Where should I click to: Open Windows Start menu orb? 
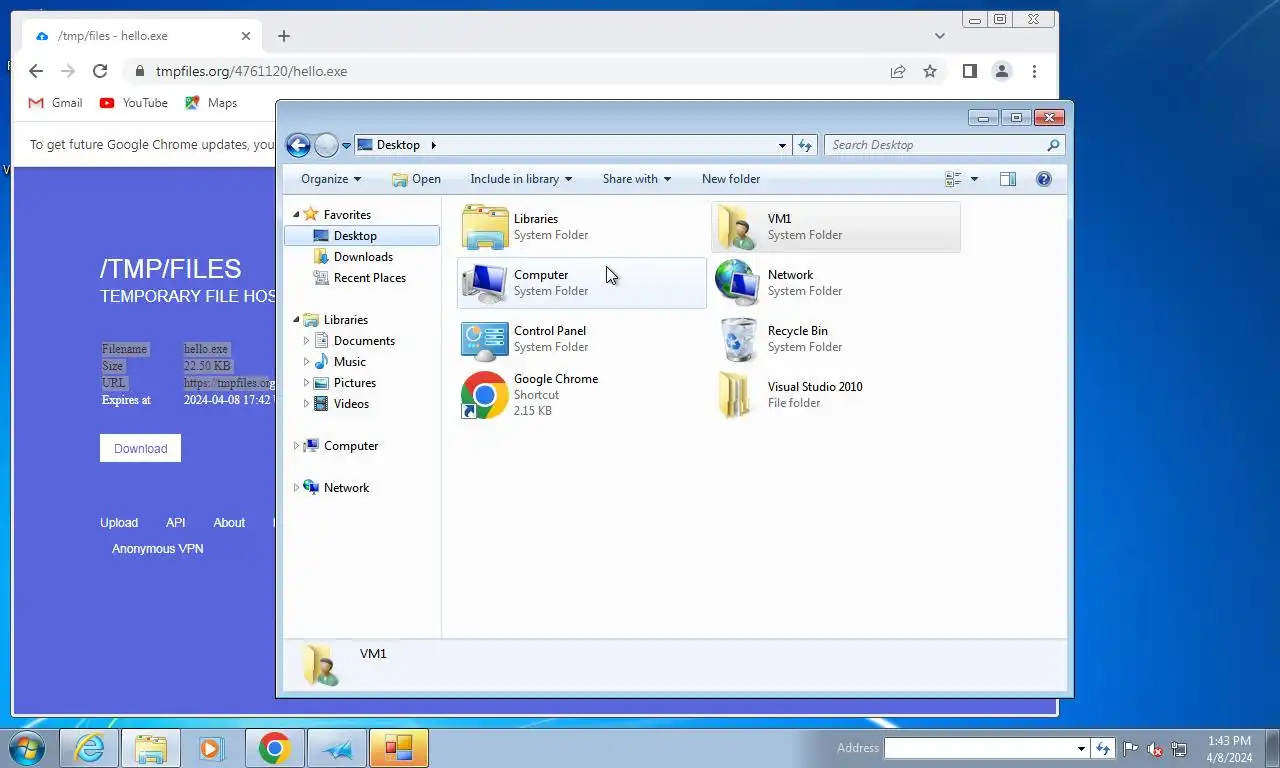27,748
